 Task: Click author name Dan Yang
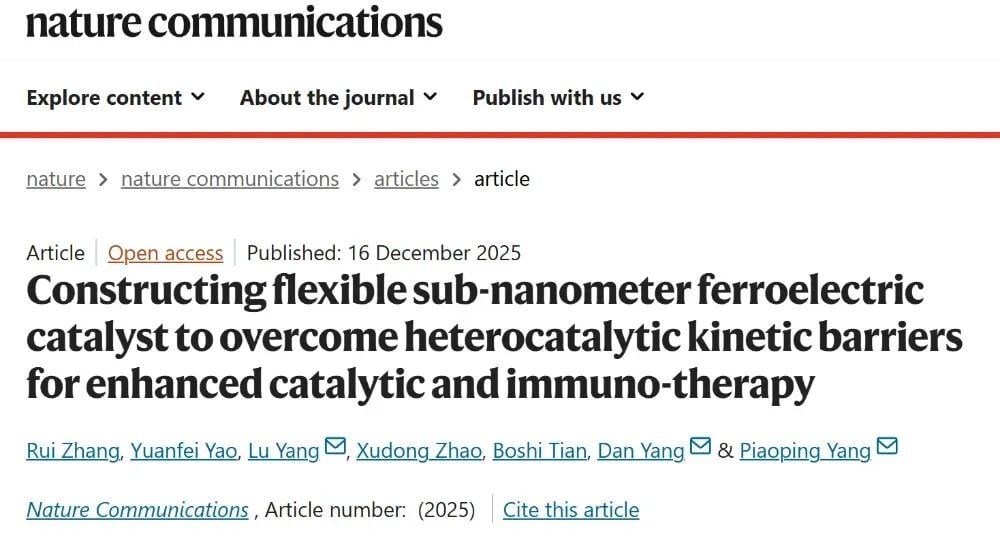tap(641, 451)
